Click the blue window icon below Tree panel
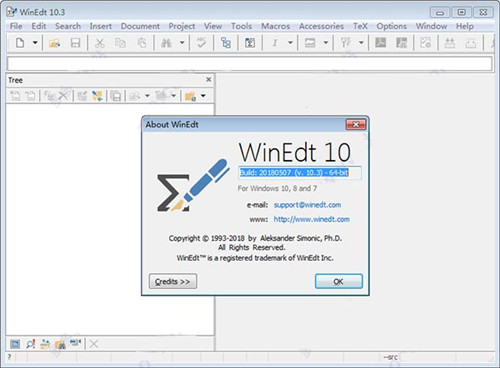The height and width of the screenshot is (368, 500). (15, 344)
